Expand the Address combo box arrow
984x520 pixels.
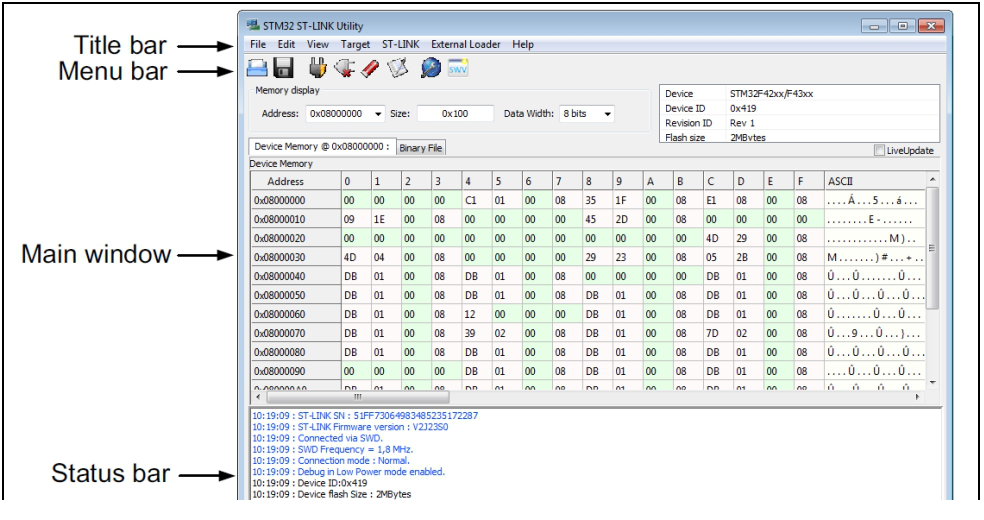click(378, 114)
